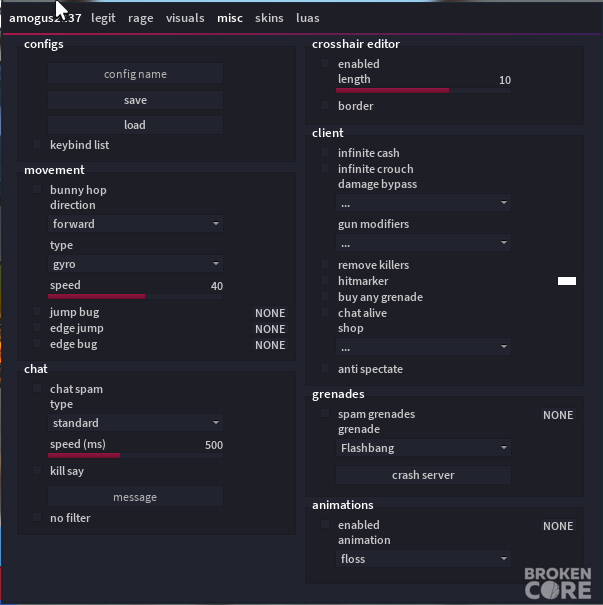Viewport: 603px width, 605px height.
Task: Click the config name input field
Action: coord(135,74)
